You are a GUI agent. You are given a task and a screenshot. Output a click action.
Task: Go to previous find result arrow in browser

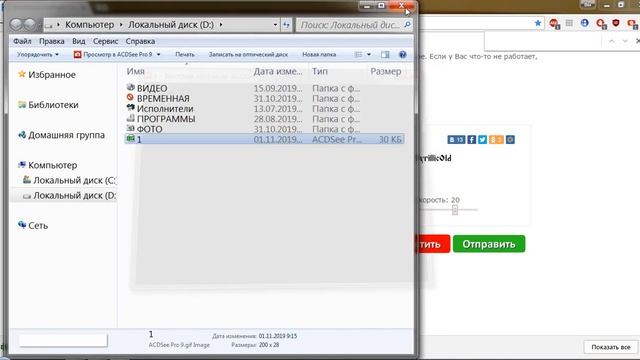[611, 41]
